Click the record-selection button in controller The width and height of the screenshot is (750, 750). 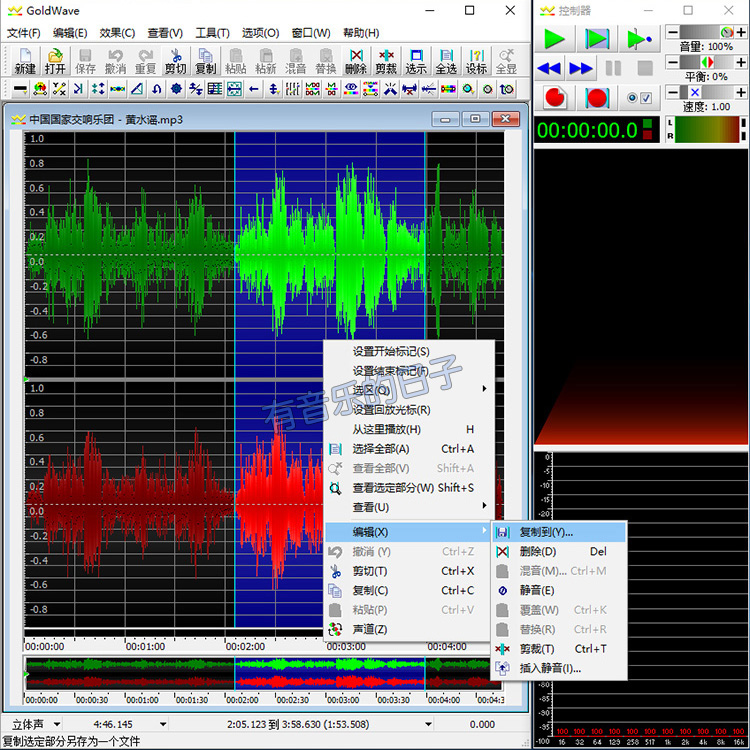pos(597,98)
